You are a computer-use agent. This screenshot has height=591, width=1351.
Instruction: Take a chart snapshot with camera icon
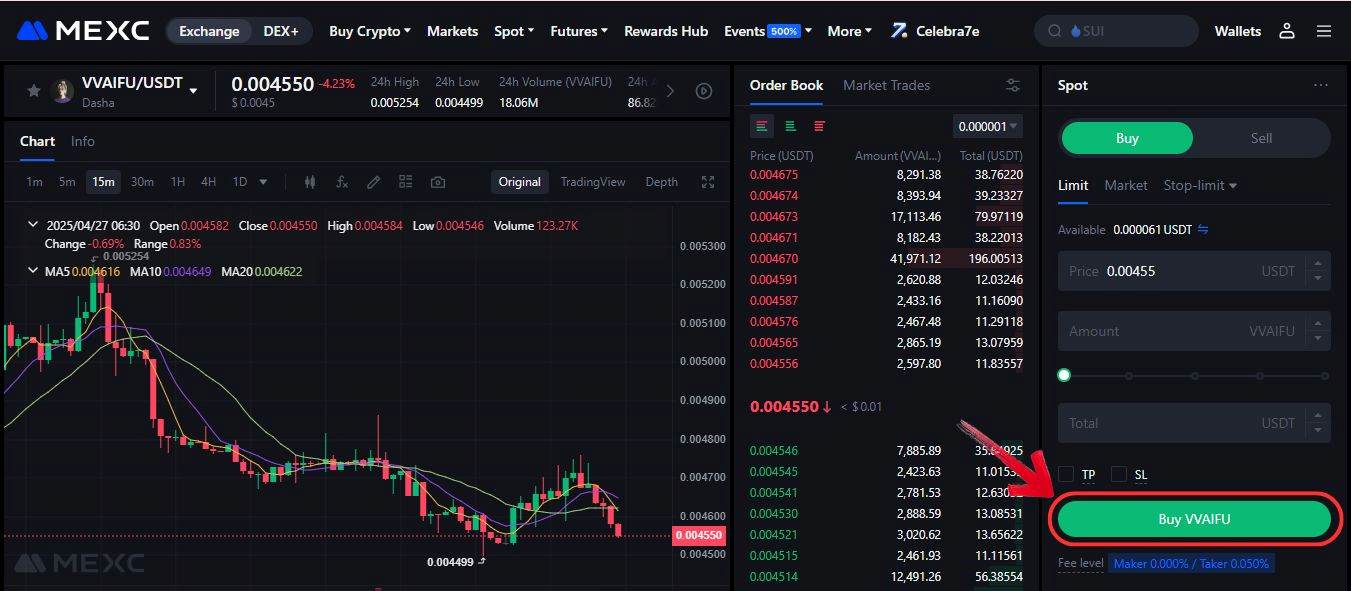(x=437, y=182)
